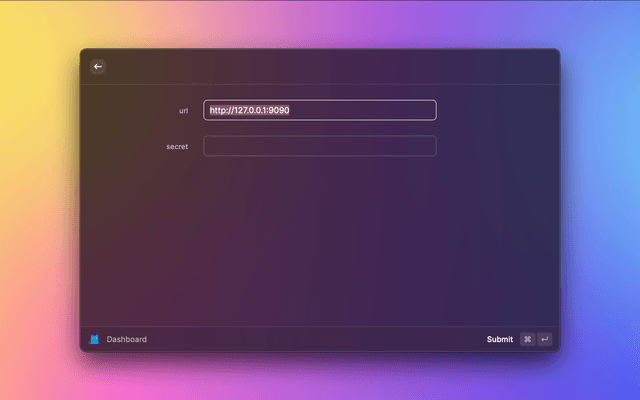This screenshot has width=640, height=400.
Task: Click the highlighted http://127.0.0.1:9090 text
Action: 249,110
